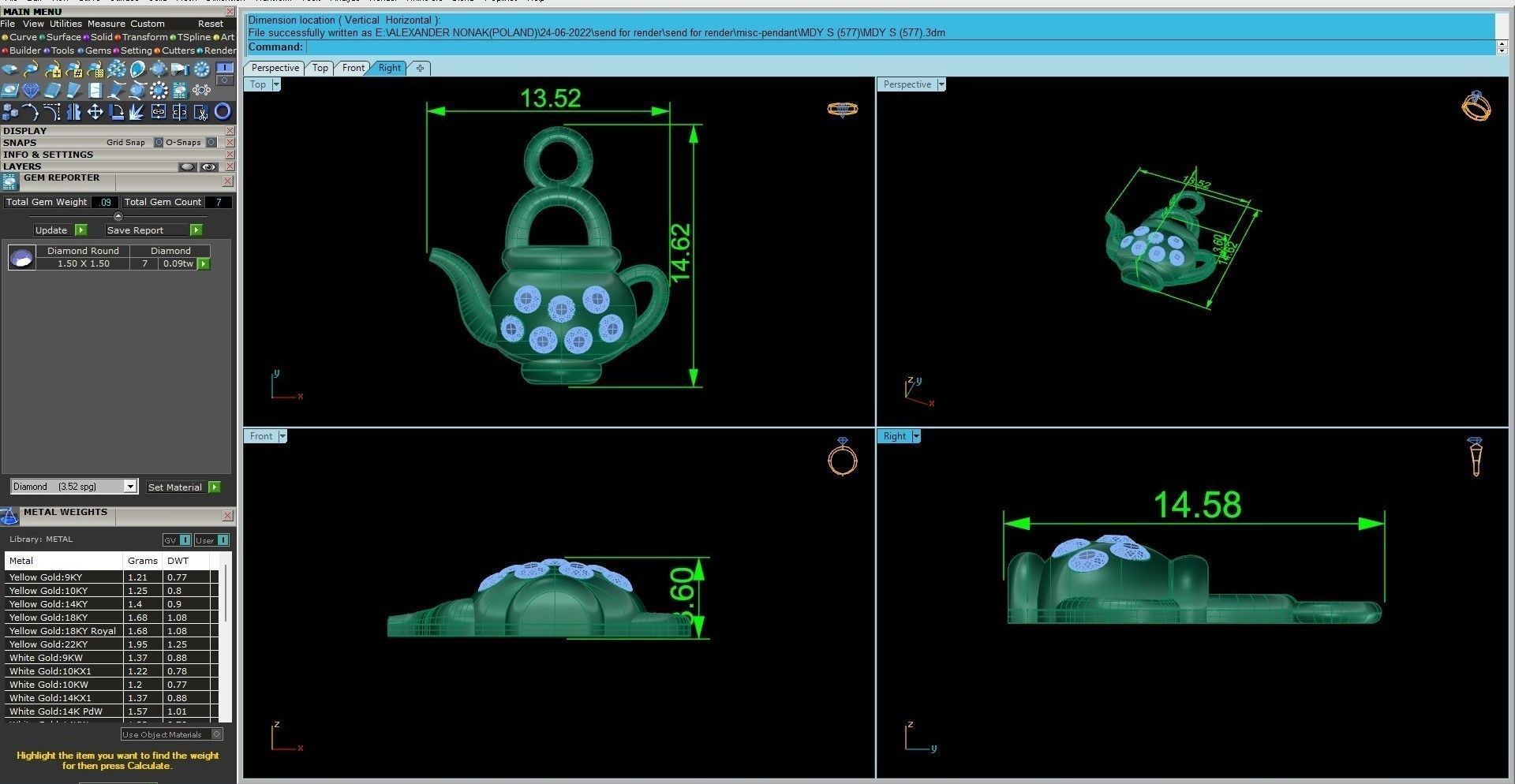Click the Command input field

coord(899,47)
